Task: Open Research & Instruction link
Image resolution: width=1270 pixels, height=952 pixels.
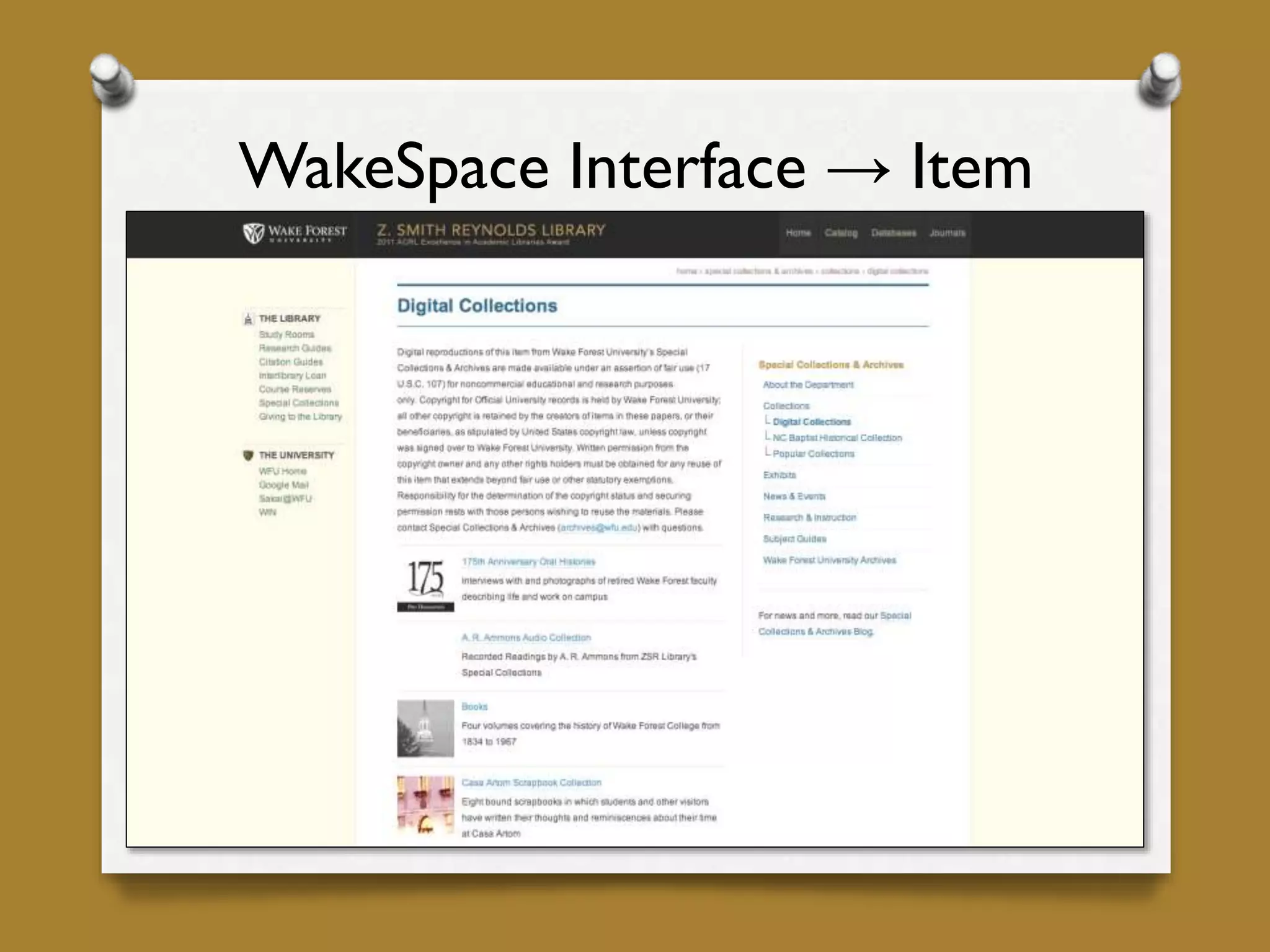Action: [809, 518]
